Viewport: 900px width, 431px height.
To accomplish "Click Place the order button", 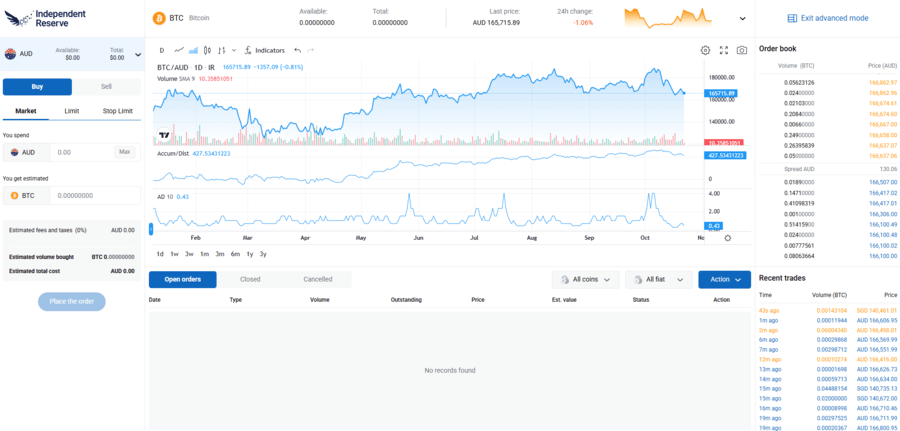I will (72, 301).
